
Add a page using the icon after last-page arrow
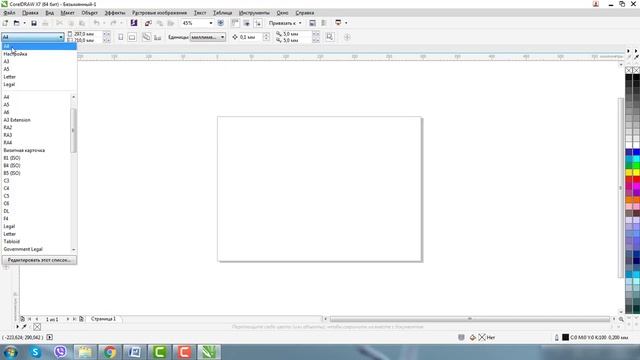click(x=81, y=319)
